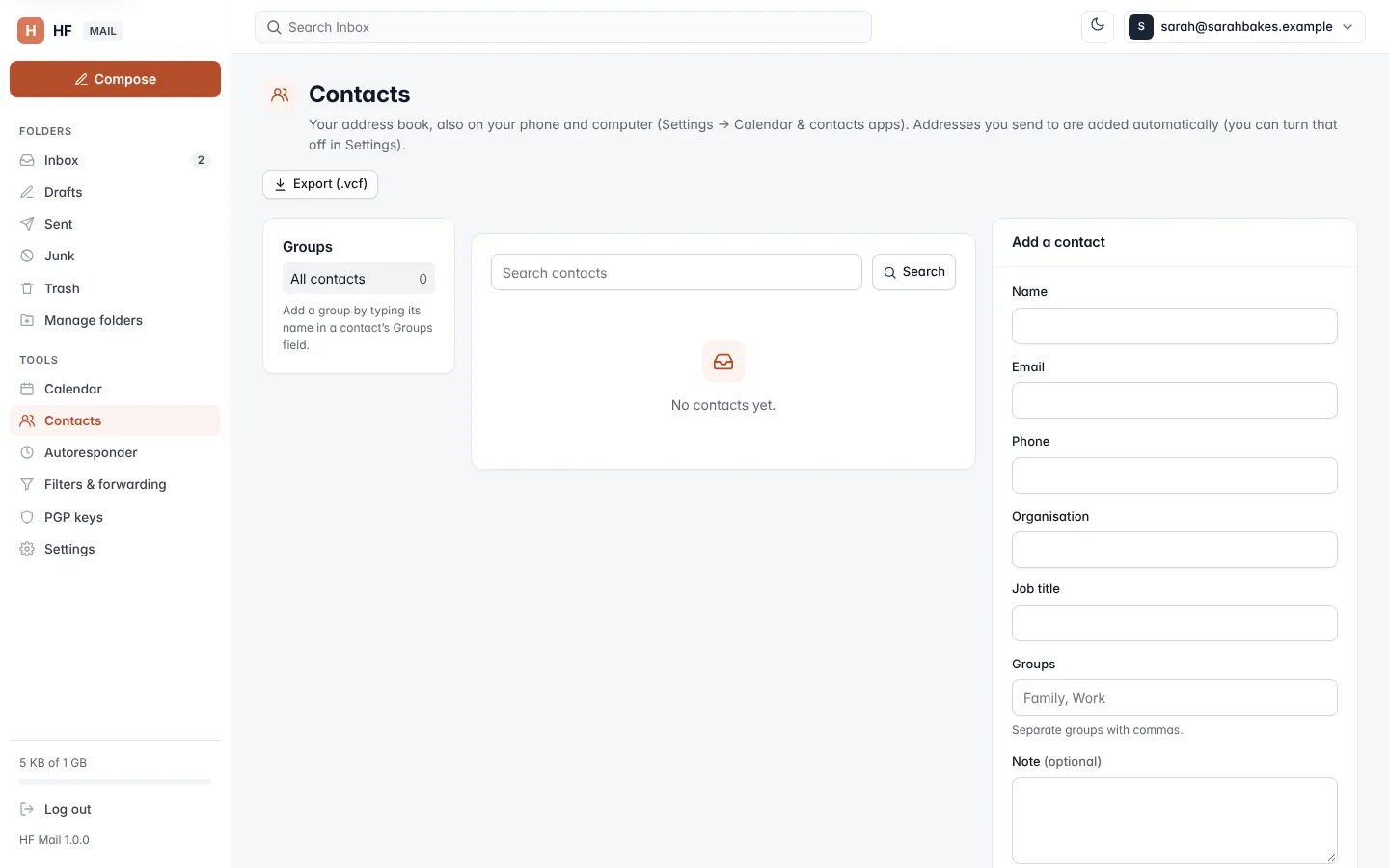The height and width of the screenshot is (868, 1389).
Task: Click the HF logo icon
Action: [31, 31]
